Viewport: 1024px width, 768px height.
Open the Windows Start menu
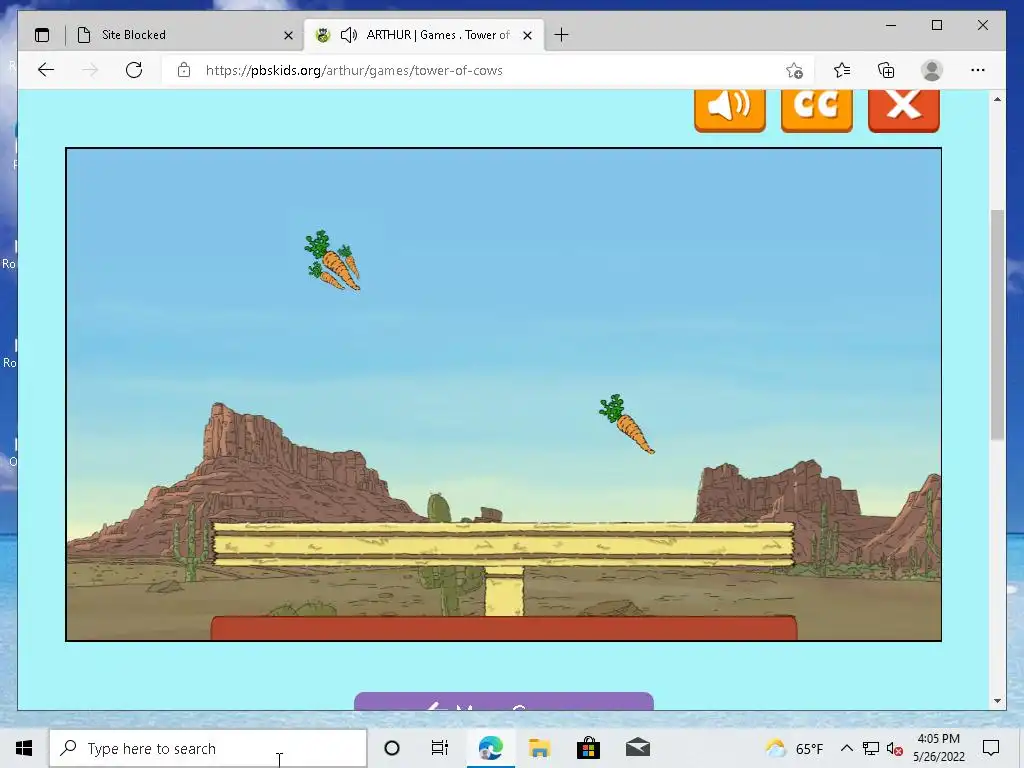coord(24,748)
